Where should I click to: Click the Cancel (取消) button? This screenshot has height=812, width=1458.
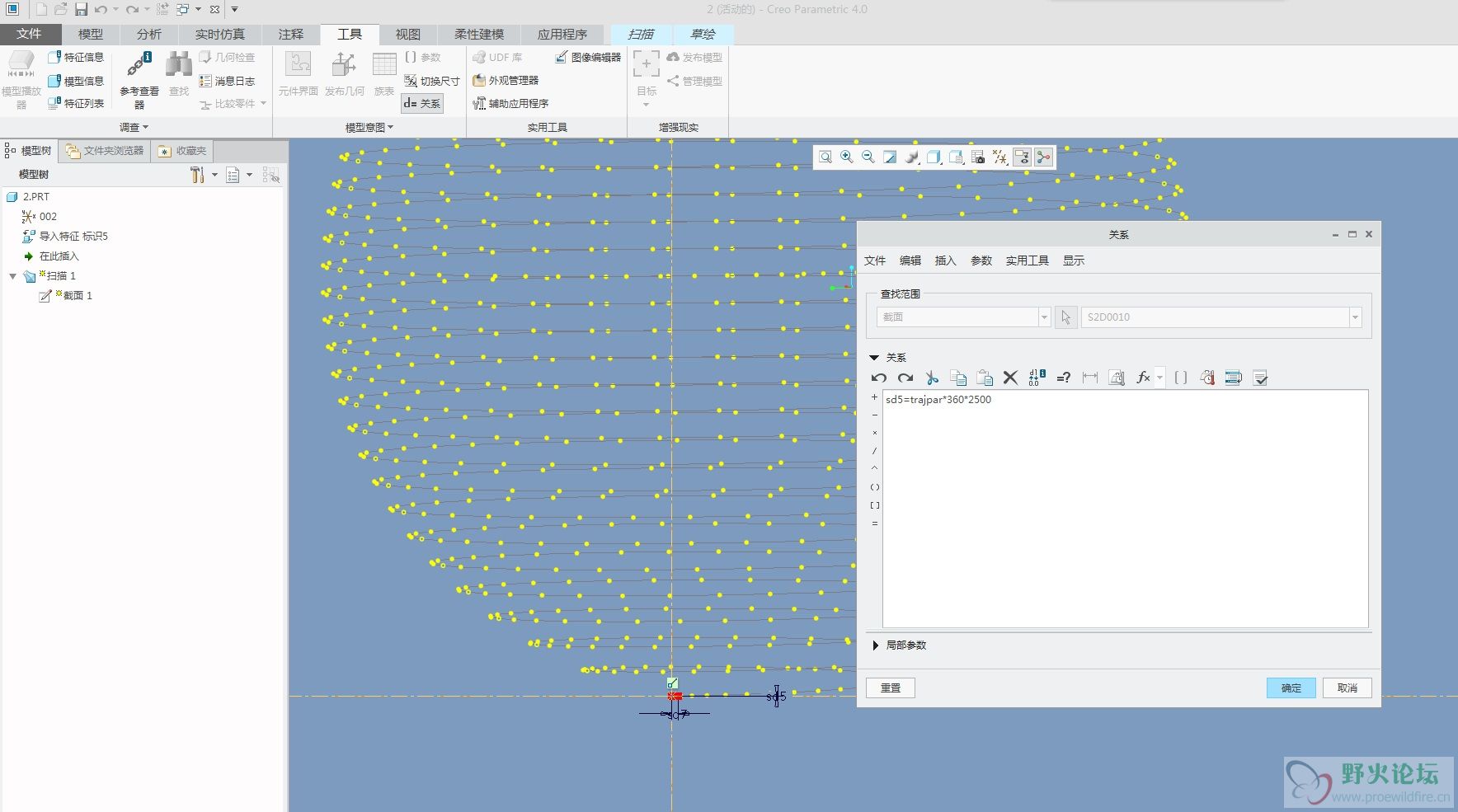1347,688
